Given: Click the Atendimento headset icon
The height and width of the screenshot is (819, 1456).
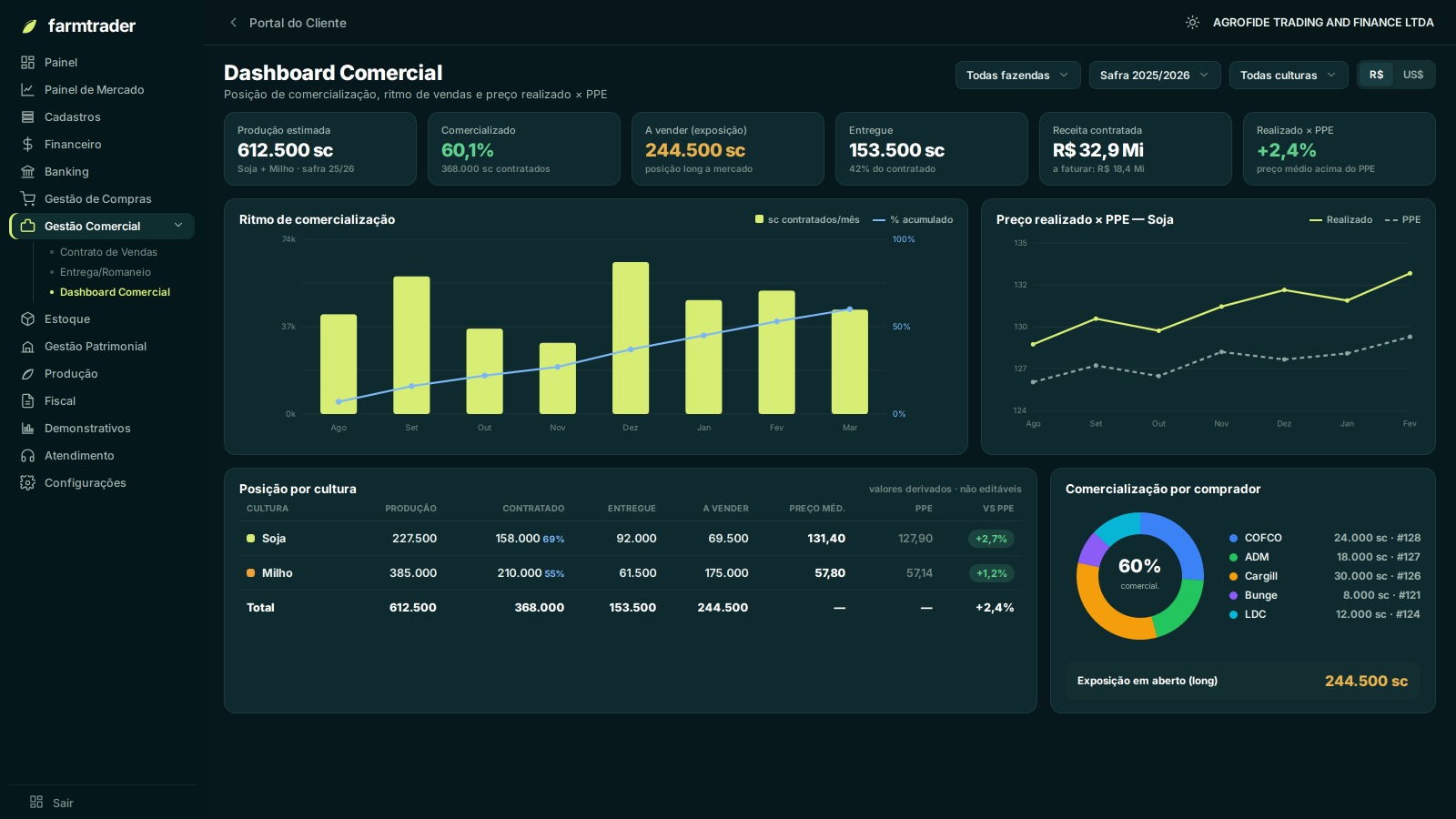Looking at the screenshot, I should [27, 456].
